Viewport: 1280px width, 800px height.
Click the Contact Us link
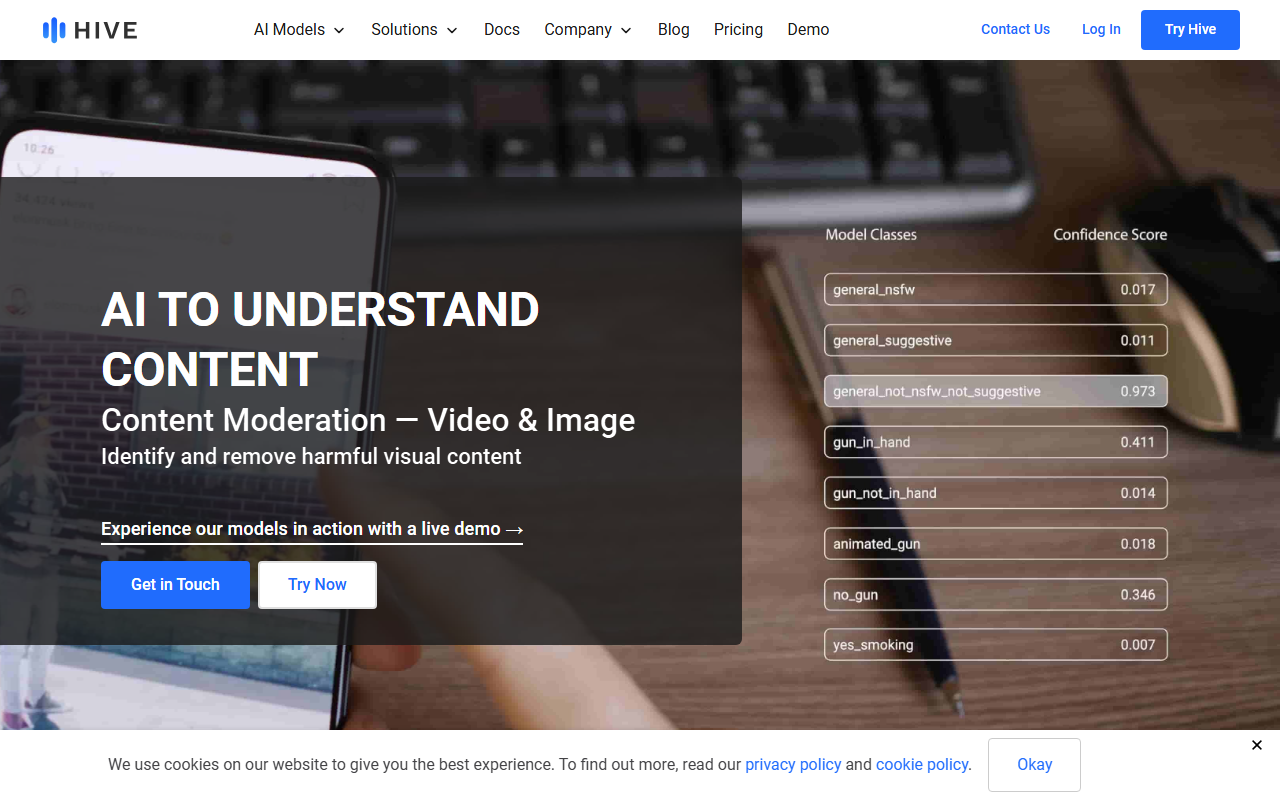1015,30
